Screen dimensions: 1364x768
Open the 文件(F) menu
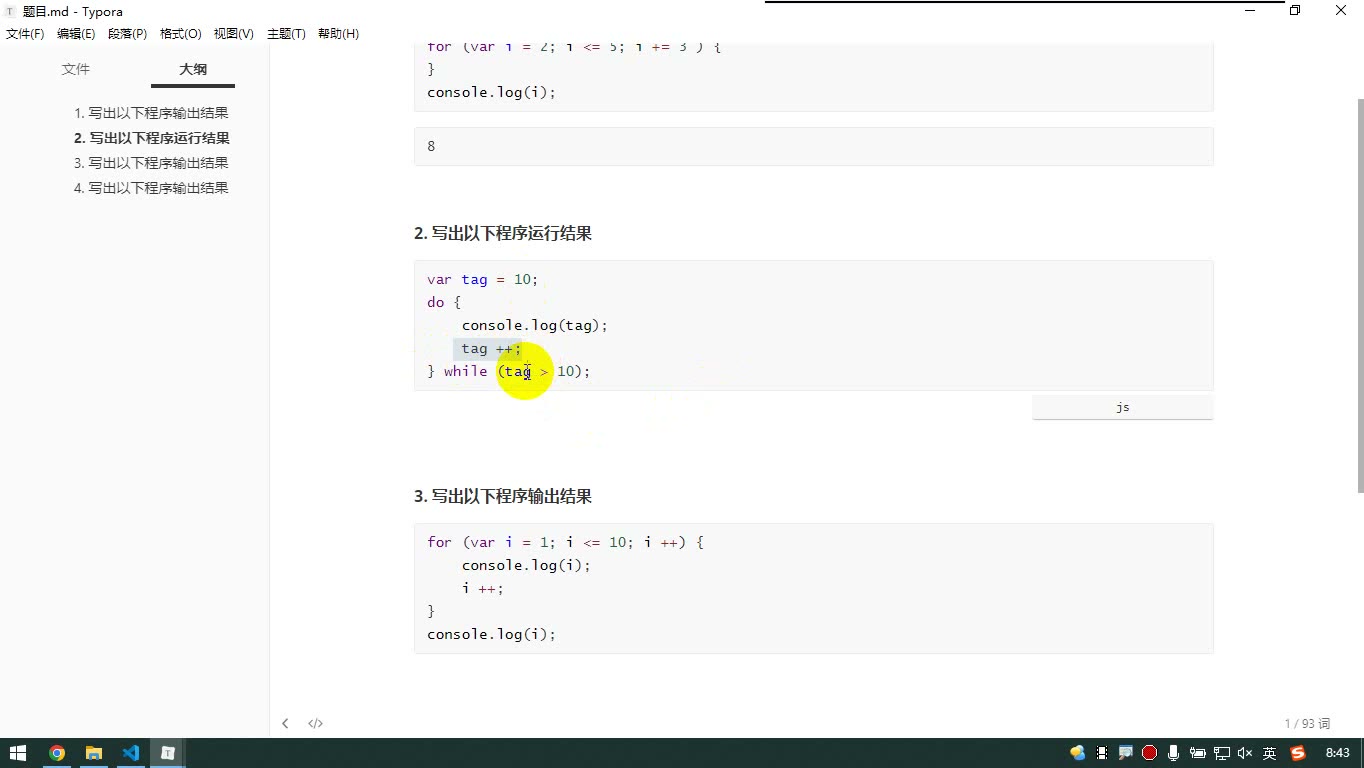tap(25, 34)
